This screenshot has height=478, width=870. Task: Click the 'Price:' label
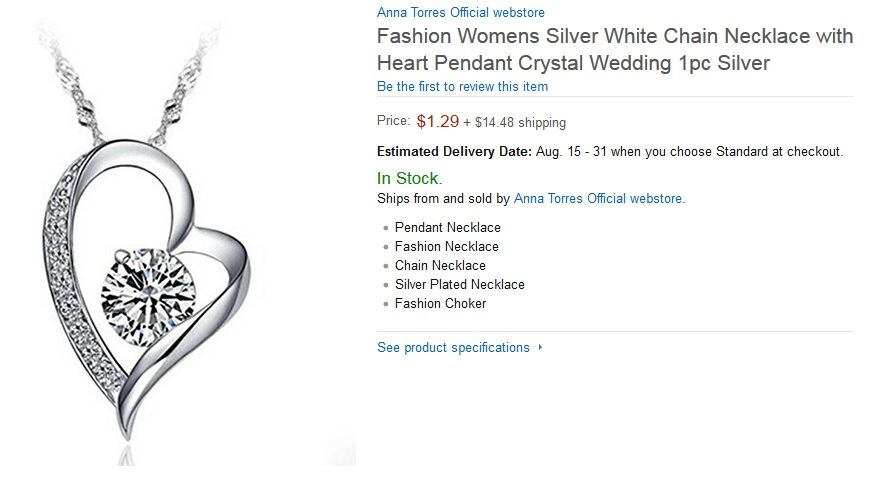click(x=393, y=121)
